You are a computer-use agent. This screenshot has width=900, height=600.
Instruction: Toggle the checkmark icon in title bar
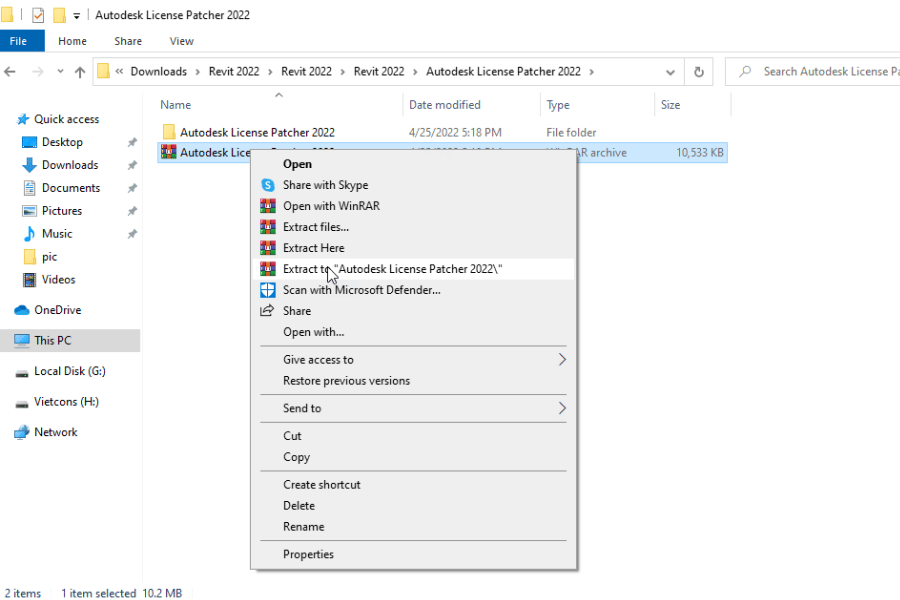point(38,15)
